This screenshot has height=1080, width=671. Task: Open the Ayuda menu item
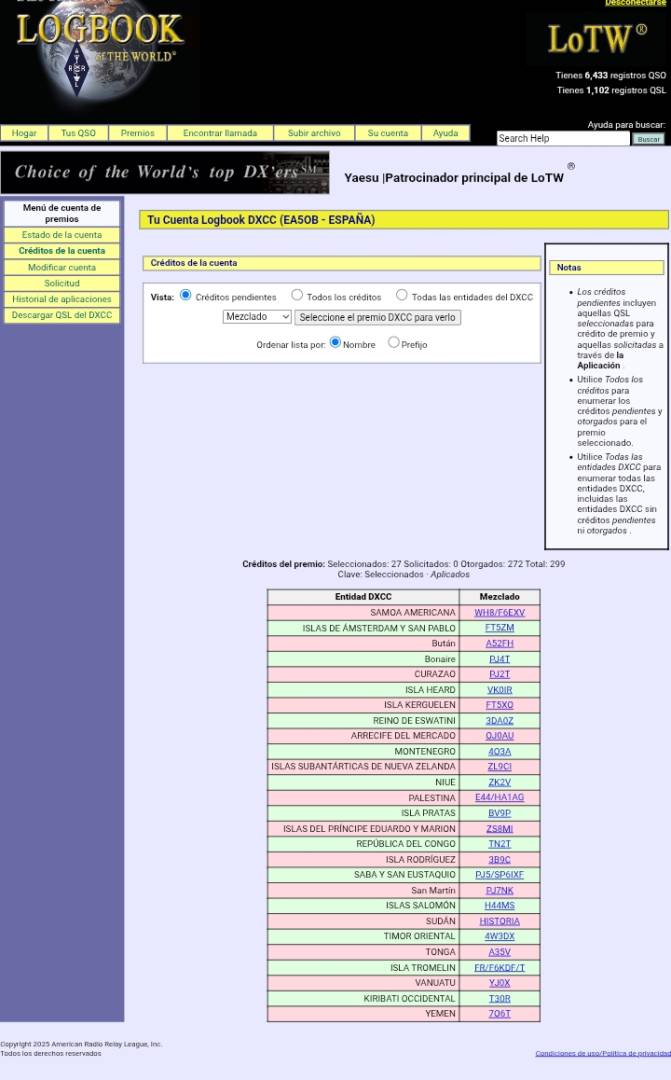[x=446, y=133]
